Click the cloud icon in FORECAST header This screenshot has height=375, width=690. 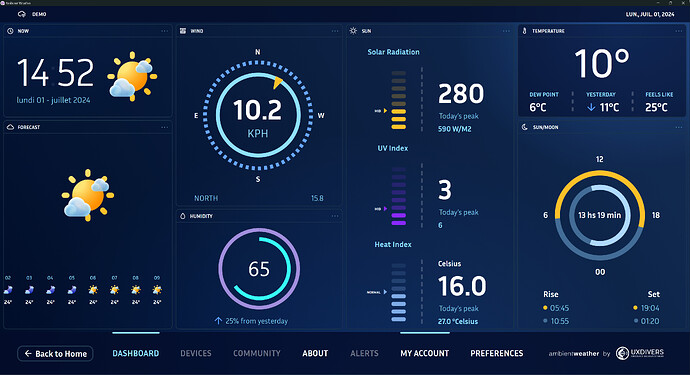[10, 127]
